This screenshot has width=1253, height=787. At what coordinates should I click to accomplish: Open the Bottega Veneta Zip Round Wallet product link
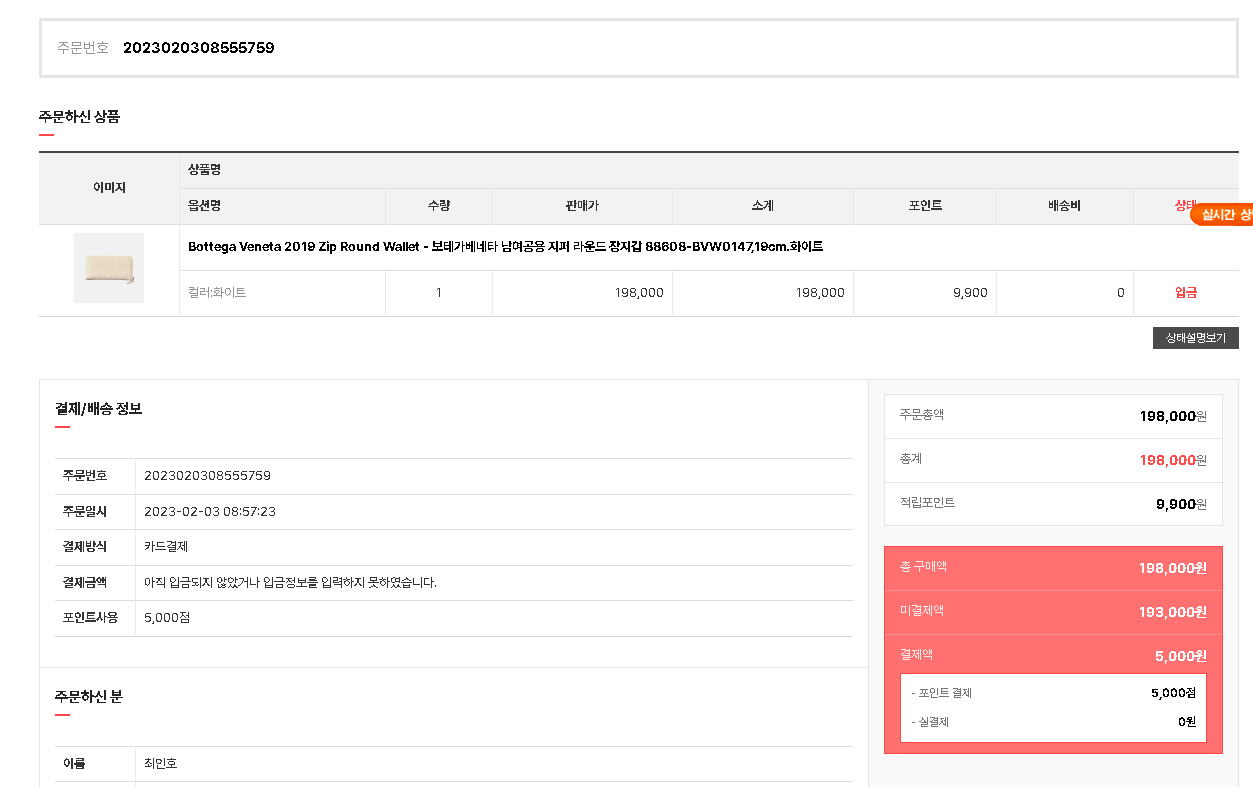(505, 247)
